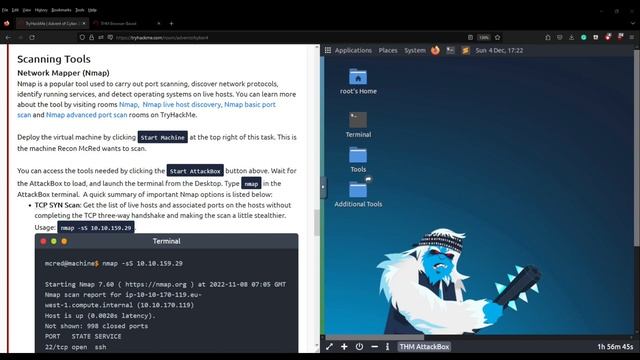Screen dimensions: 640x360
Task: Click the minus icon in AttackBox bar
Action: coord(374,347)
